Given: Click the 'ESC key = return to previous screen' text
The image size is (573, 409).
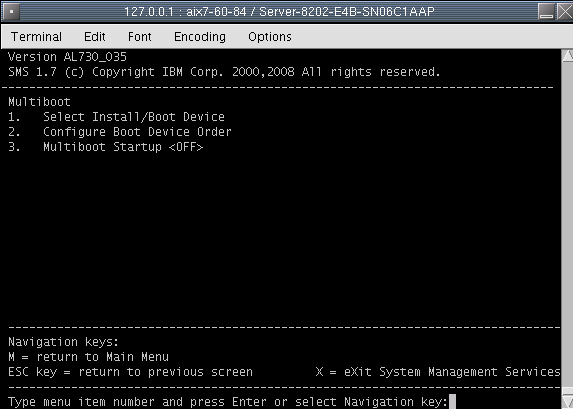Looking at the screenshot, I should click(x=130, y=372).
